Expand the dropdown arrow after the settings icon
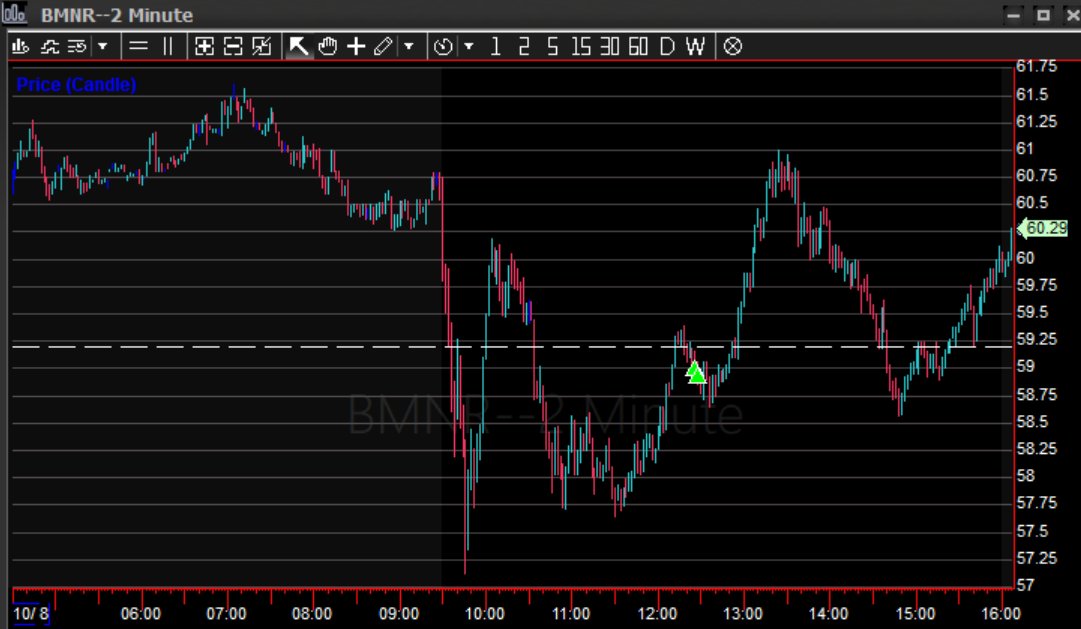 pos(103,46)
